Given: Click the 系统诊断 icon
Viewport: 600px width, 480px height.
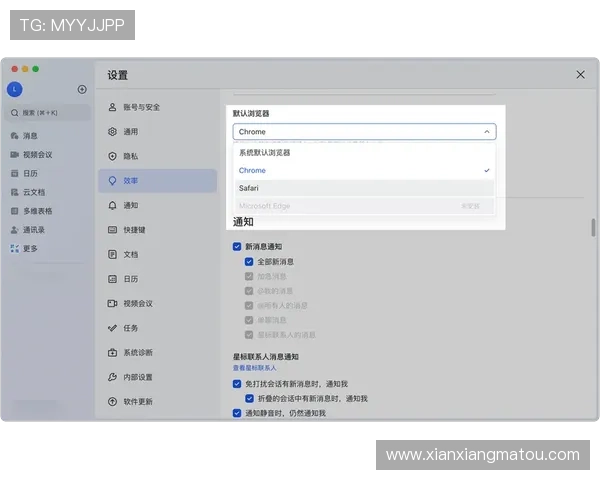Looking at the screenshot, I should pyautogui.click(x=112, y=353).
